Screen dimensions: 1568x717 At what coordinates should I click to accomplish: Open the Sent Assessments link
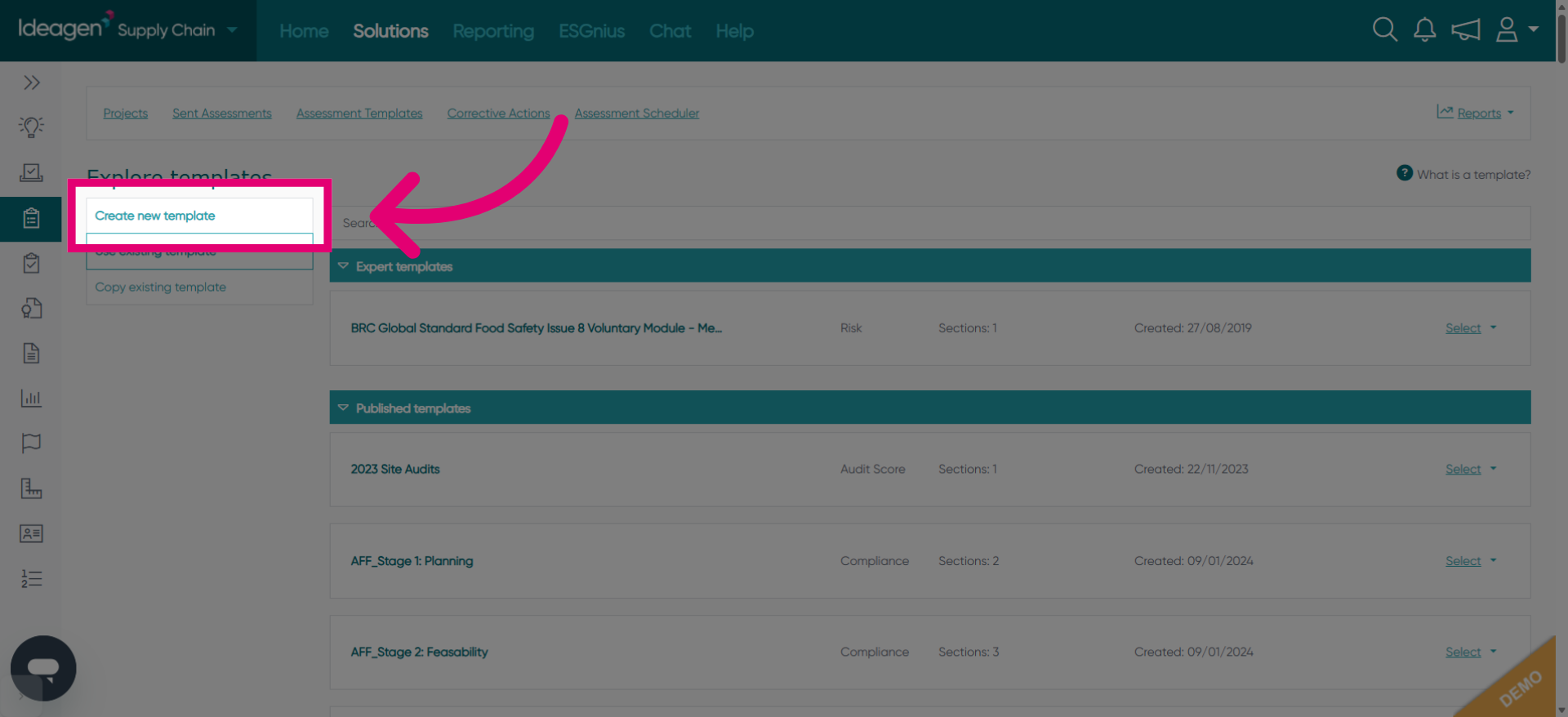[221, 114]
